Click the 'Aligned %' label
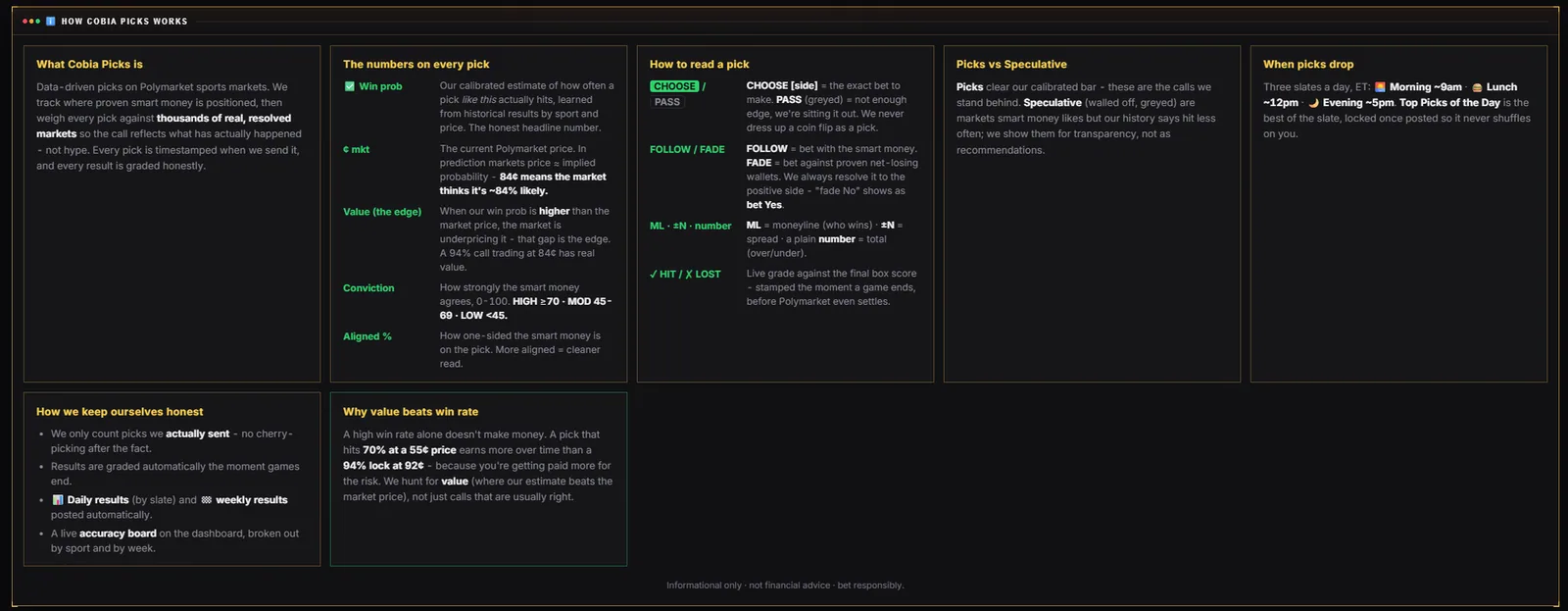 point(367,336)
